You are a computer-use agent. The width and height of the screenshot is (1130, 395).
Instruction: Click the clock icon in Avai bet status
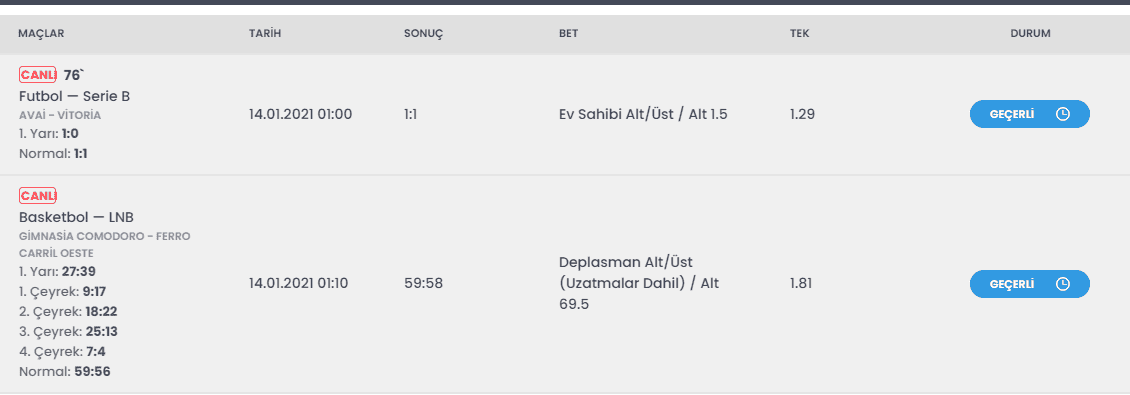click(x=1062, y=114)
